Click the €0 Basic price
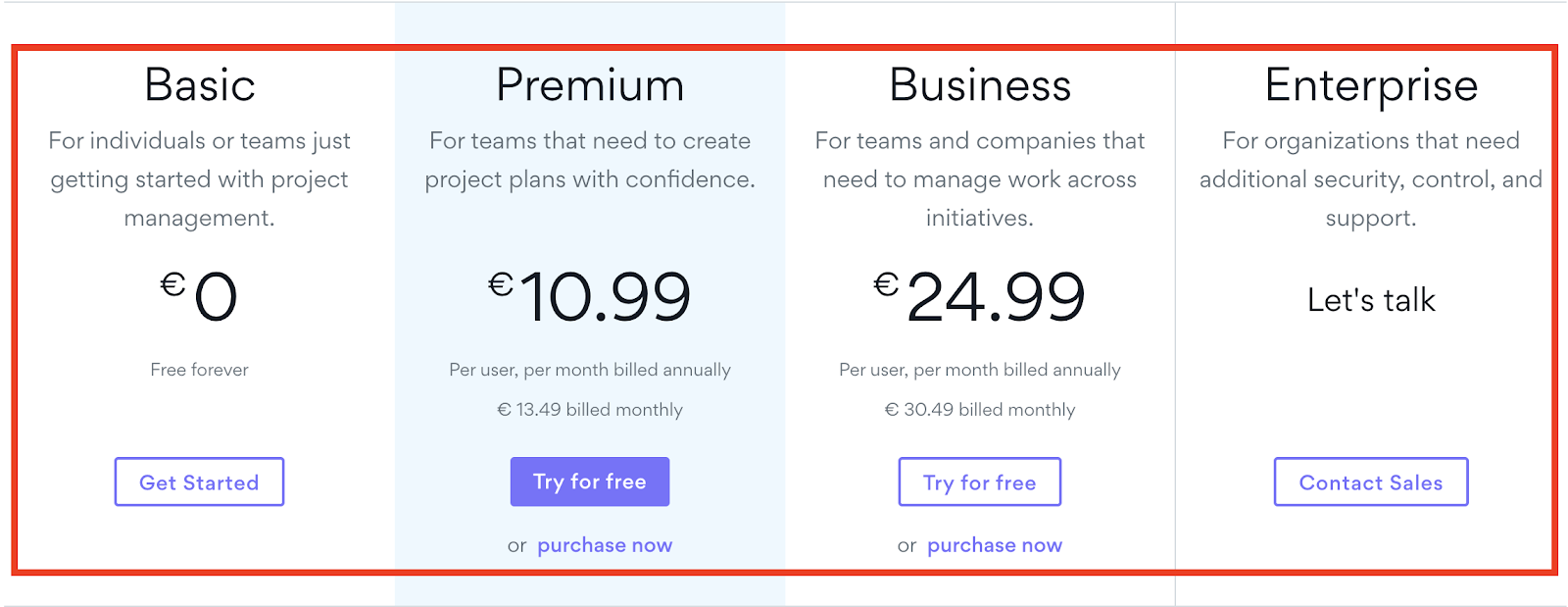This screenshot has width=1568, height=607. (199, 296)
